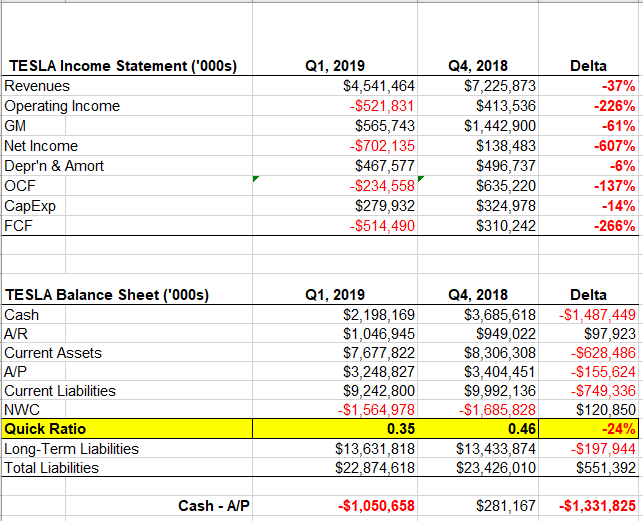Screen dimensions: 643x521
Task: Click A/R delta $97,923
Action: pyautogui.click(x=610, y=334)
